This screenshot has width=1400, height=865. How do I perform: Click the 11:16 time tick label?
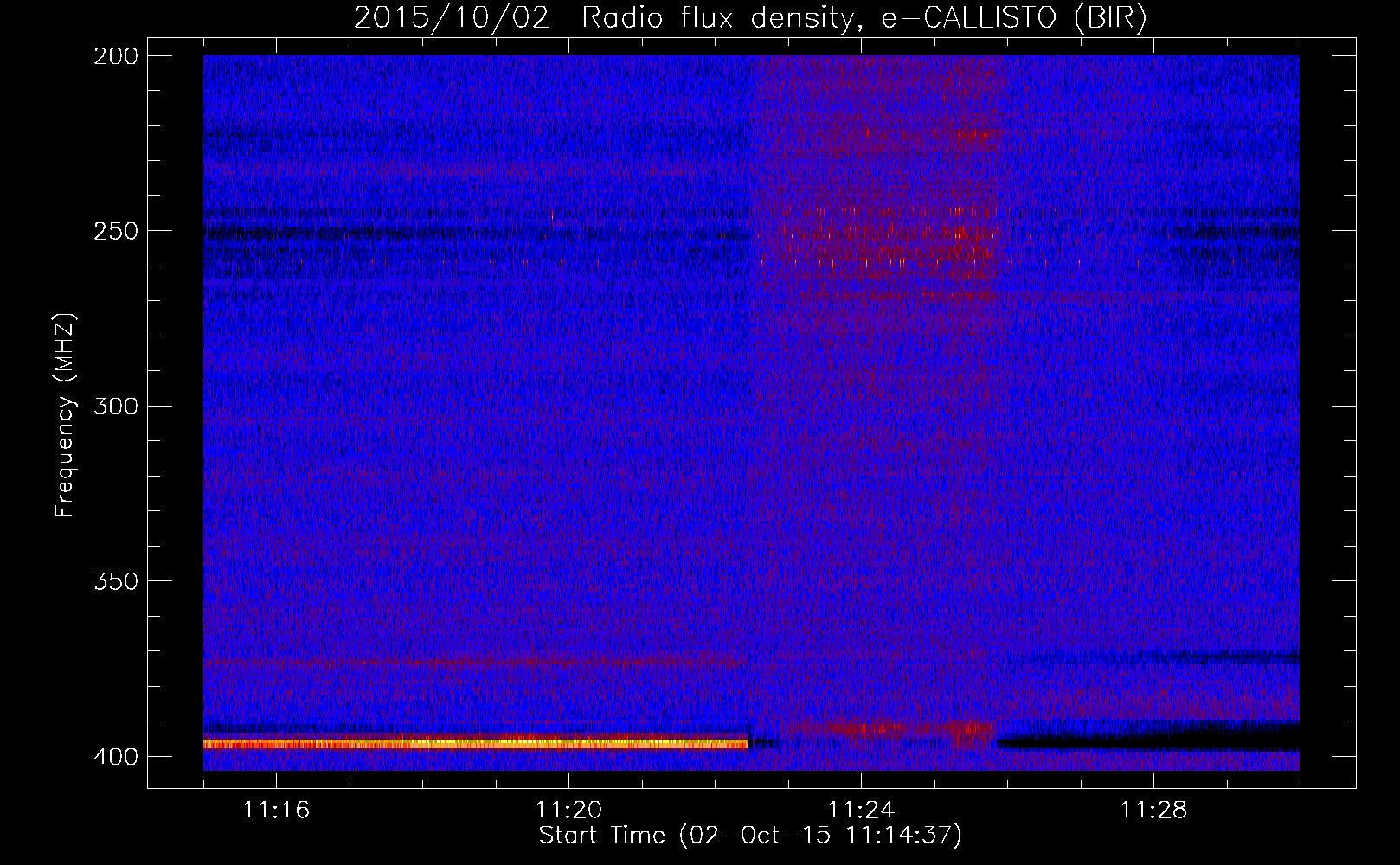coord(276,811)
